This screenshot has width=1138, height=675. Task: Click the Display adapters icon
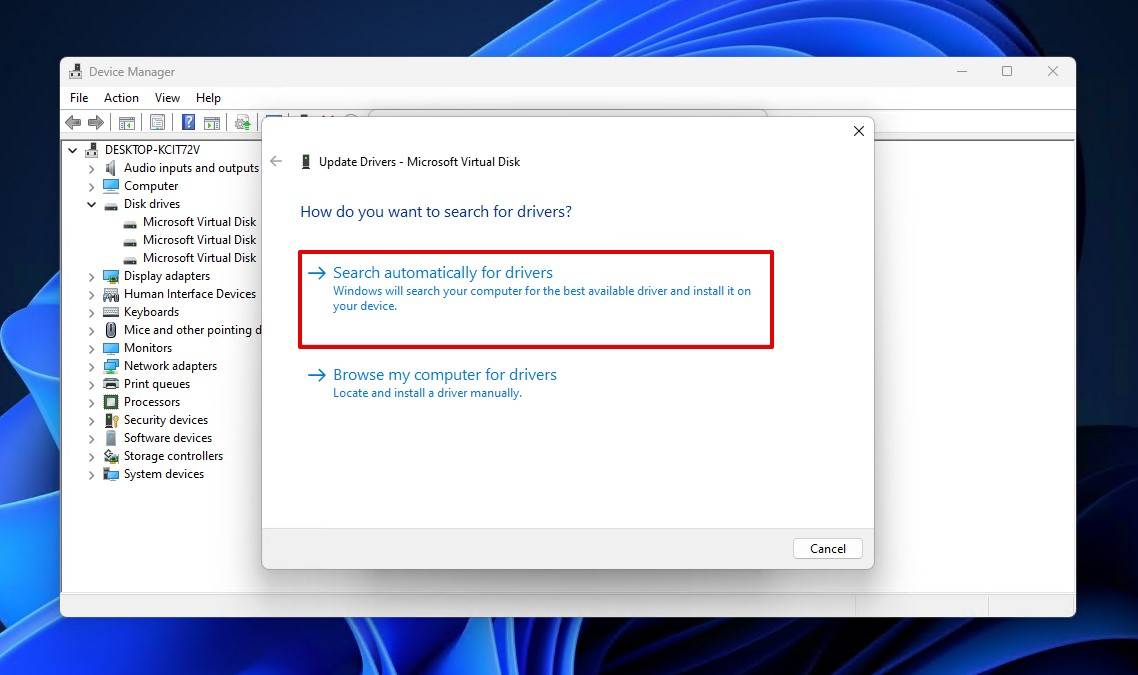coord(111,276)
